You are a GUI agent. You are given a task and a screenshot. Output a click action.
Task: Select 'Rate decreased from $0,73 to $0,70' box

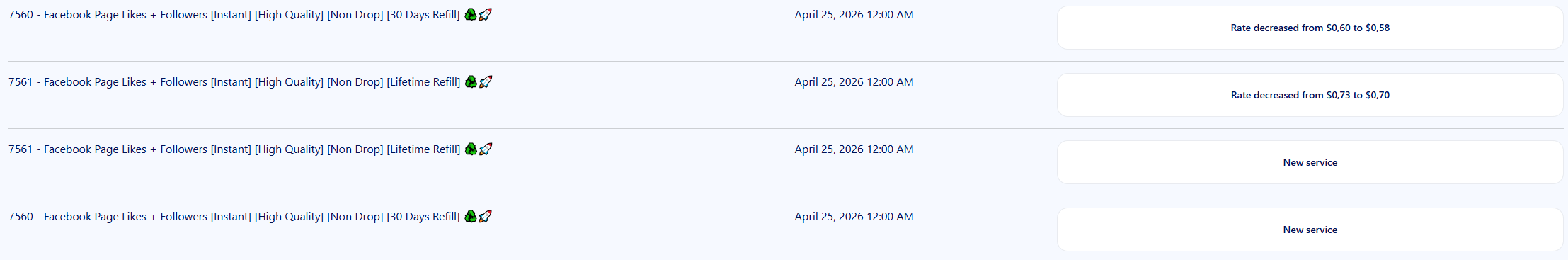[x=1310, y=95]
